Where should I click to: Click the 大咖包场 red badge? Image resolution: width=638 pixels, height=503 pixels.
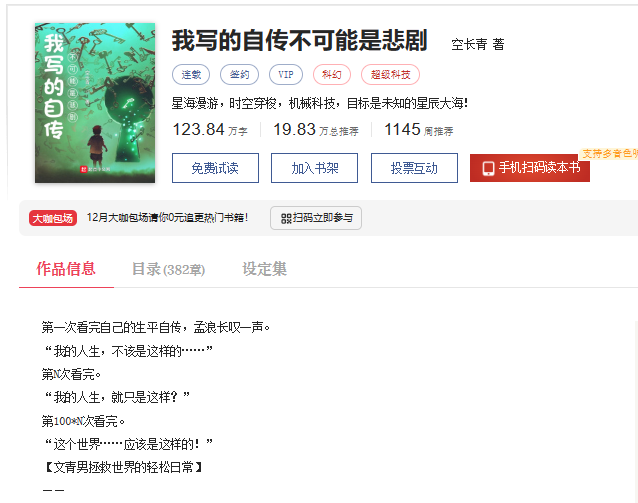click(53, 218)
